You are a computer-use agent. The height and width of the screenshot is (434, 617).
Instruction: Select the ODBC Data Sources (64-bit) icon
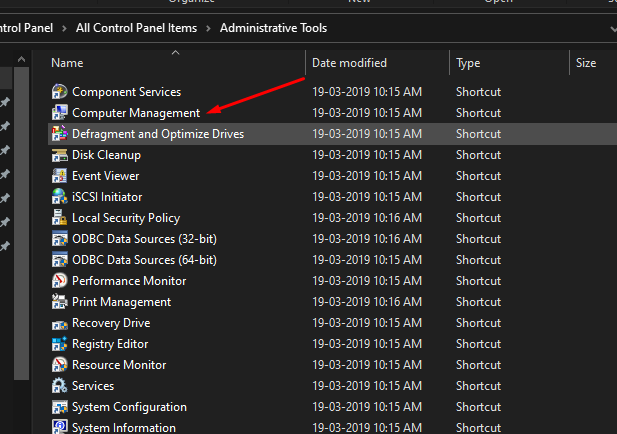59,260
